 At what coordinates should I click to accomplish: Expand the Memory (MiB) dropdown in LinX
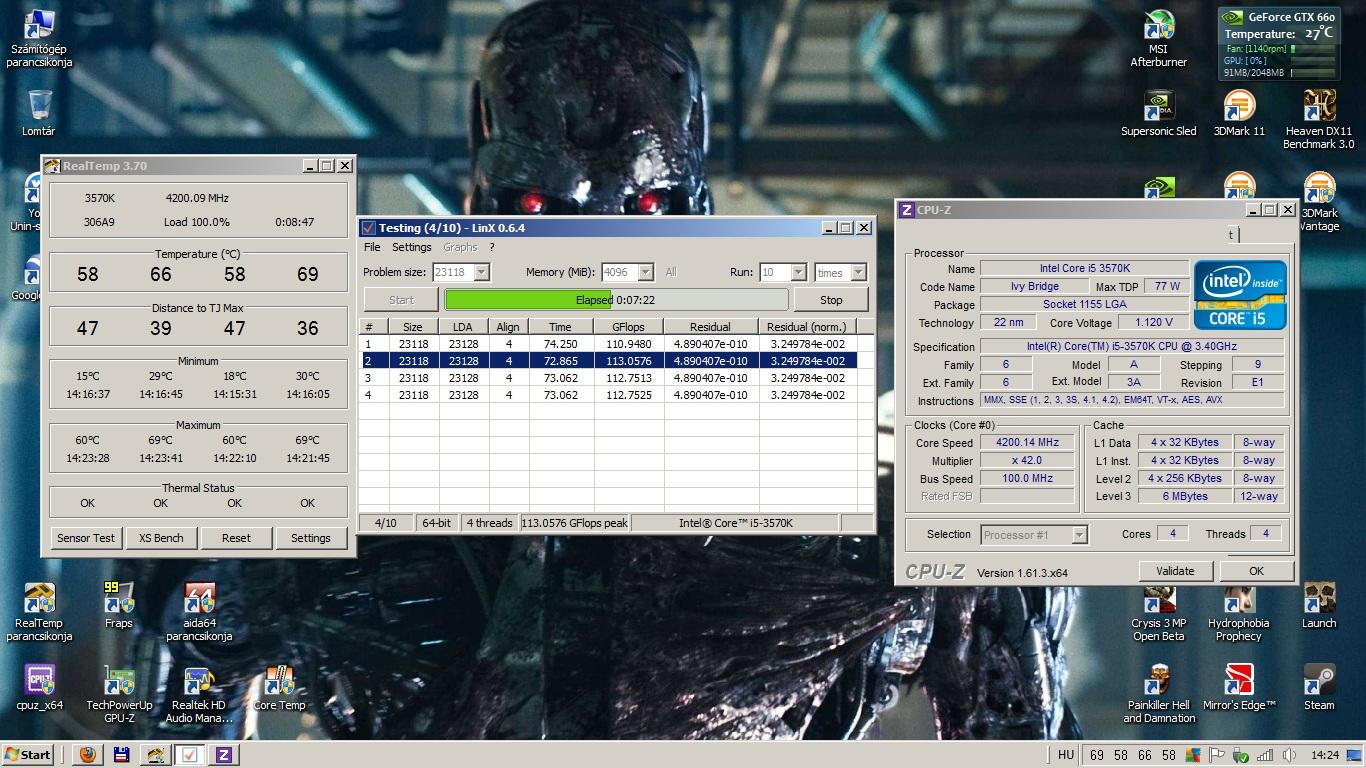(645, 272)
